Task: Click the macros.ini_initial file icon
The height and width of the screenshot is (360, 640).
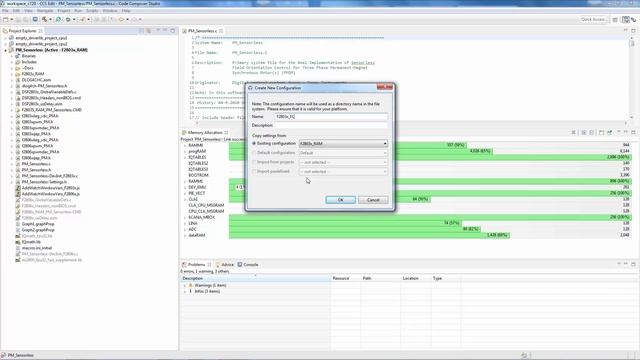Action: coord(18,248)
